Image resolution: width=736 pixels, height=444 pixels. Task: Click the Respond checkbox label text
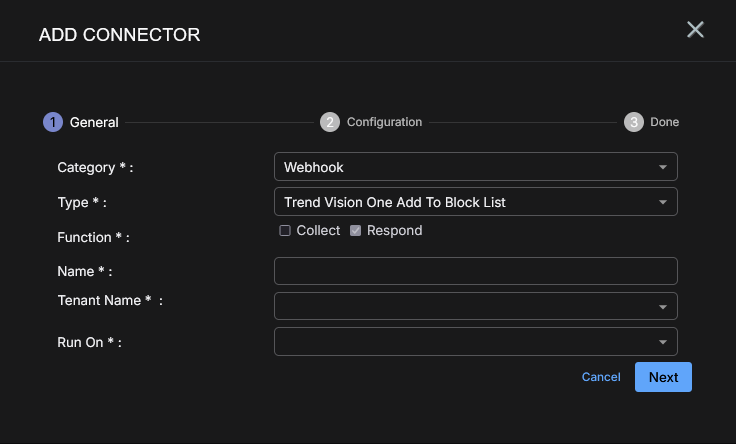coord(394,230)
